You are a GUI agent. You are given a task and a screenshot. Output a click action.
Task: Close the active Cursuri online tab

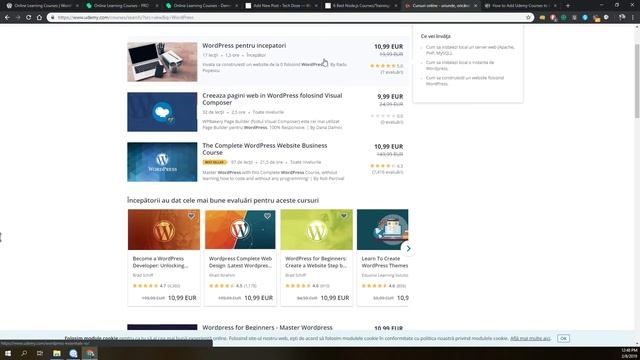pyautogui.click(x=476, y=6)
